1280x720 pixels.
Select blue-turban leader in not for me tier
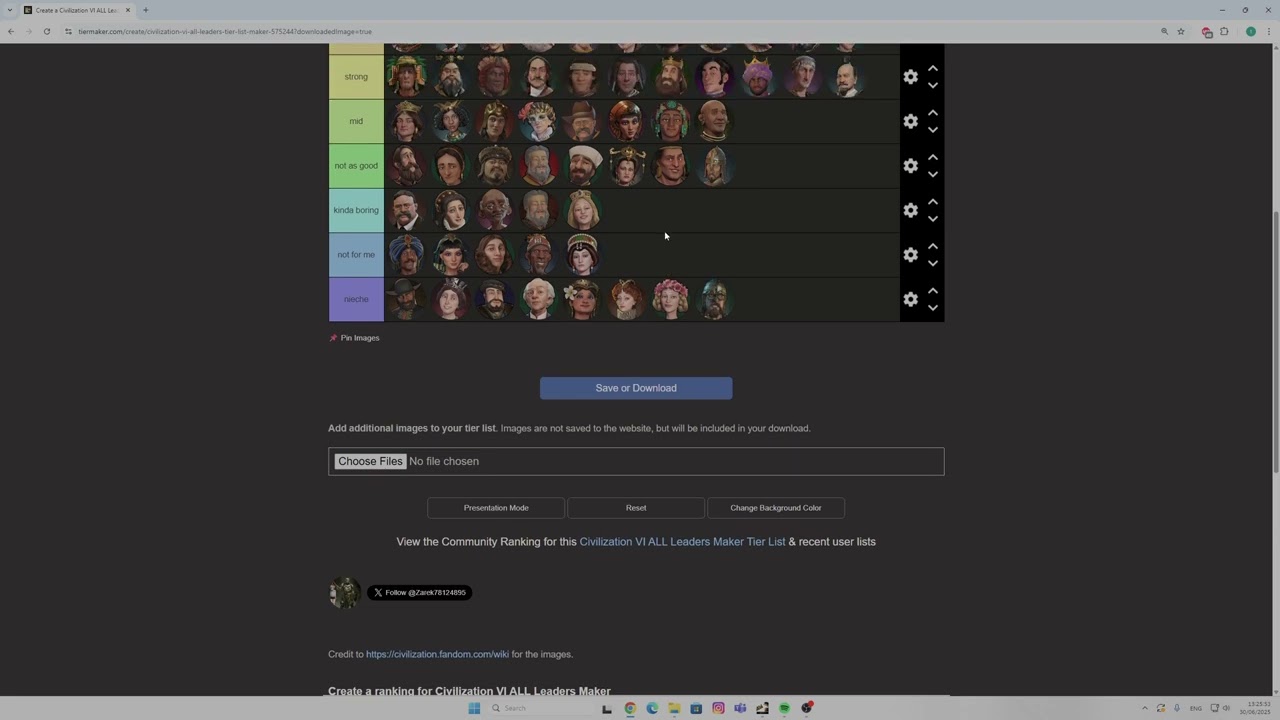pos(406,255)
